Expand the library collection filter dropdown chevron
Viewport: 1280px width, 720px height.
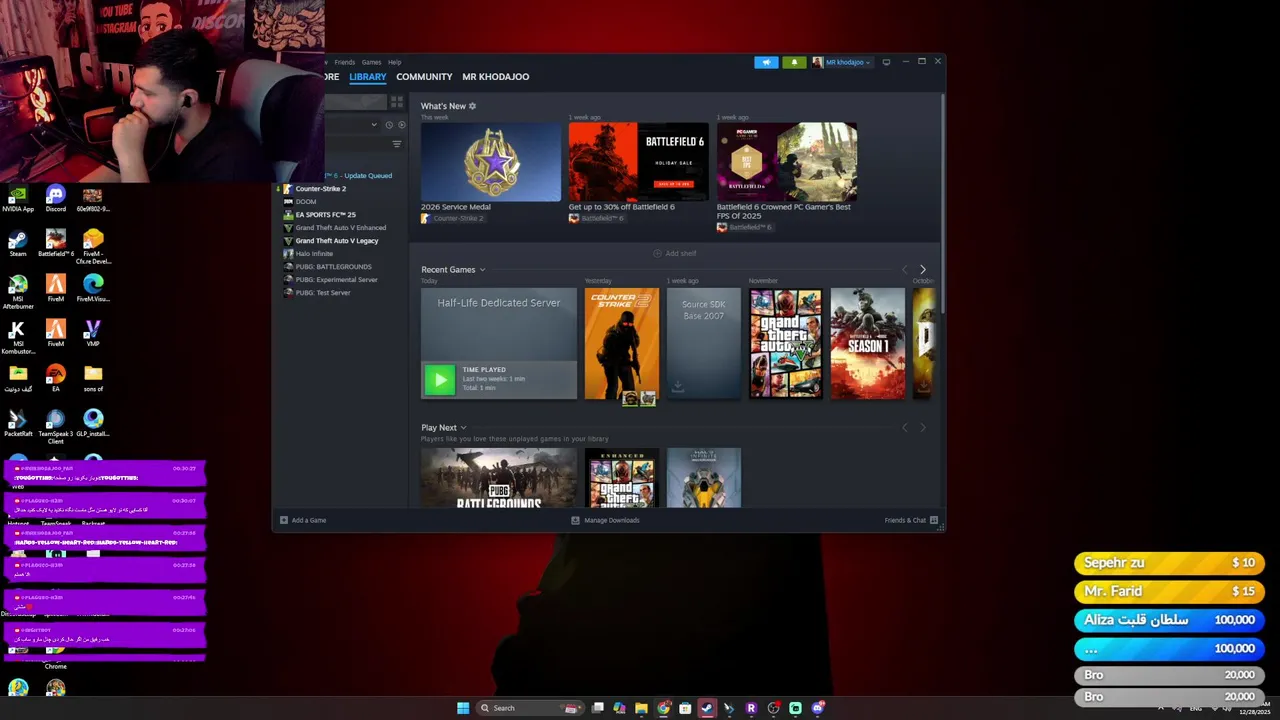pos(374,125)
